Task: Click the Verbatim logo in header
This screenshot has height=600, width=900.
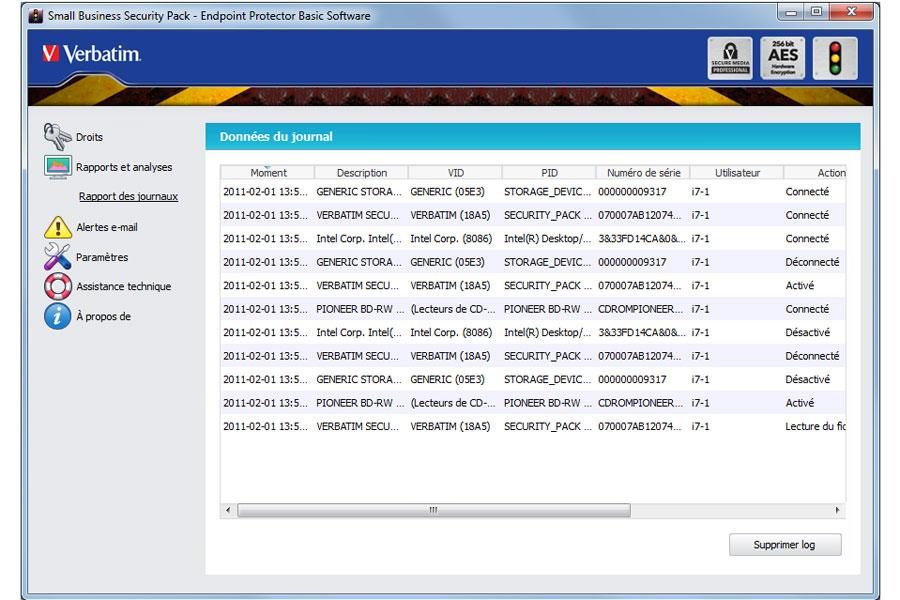Action: (92, 54)
